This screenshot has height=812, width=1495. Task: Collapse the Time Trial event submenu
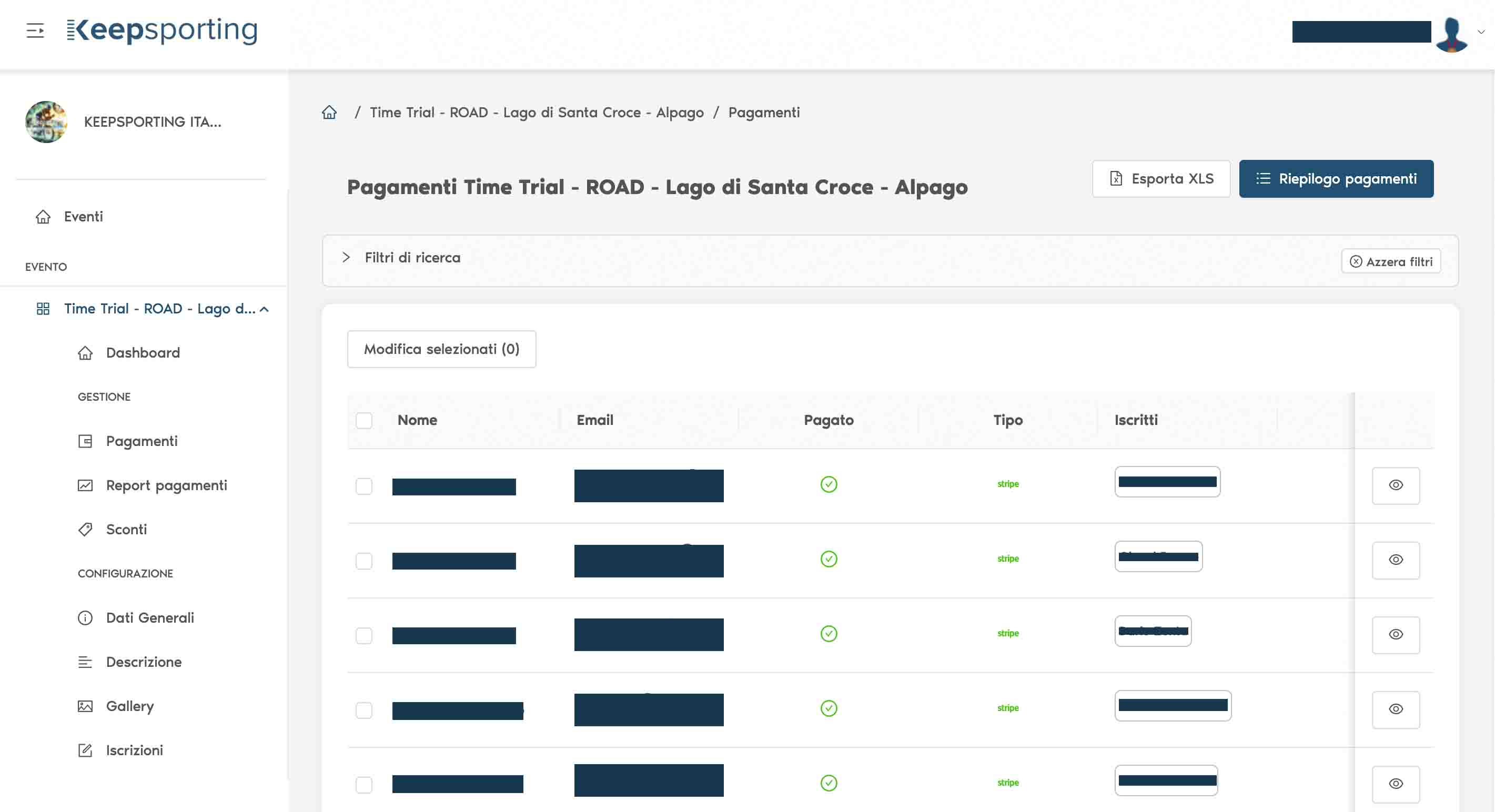click(x=264, y=309)
